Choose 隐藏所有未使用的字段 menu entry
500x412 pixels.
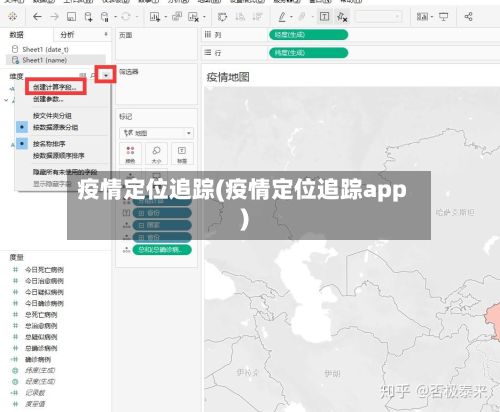click(65, 172)
